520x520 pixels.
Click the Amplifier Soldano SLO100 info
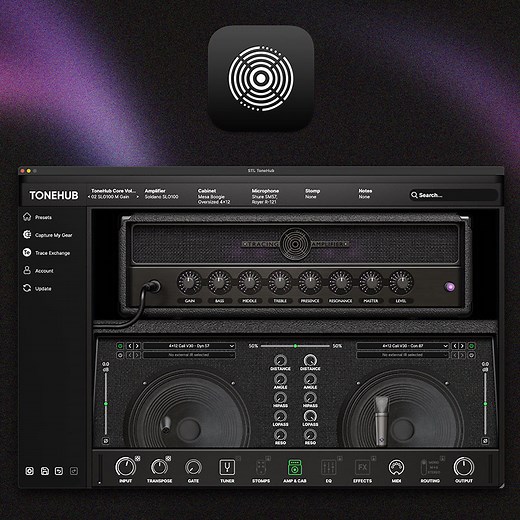point(161,194)
